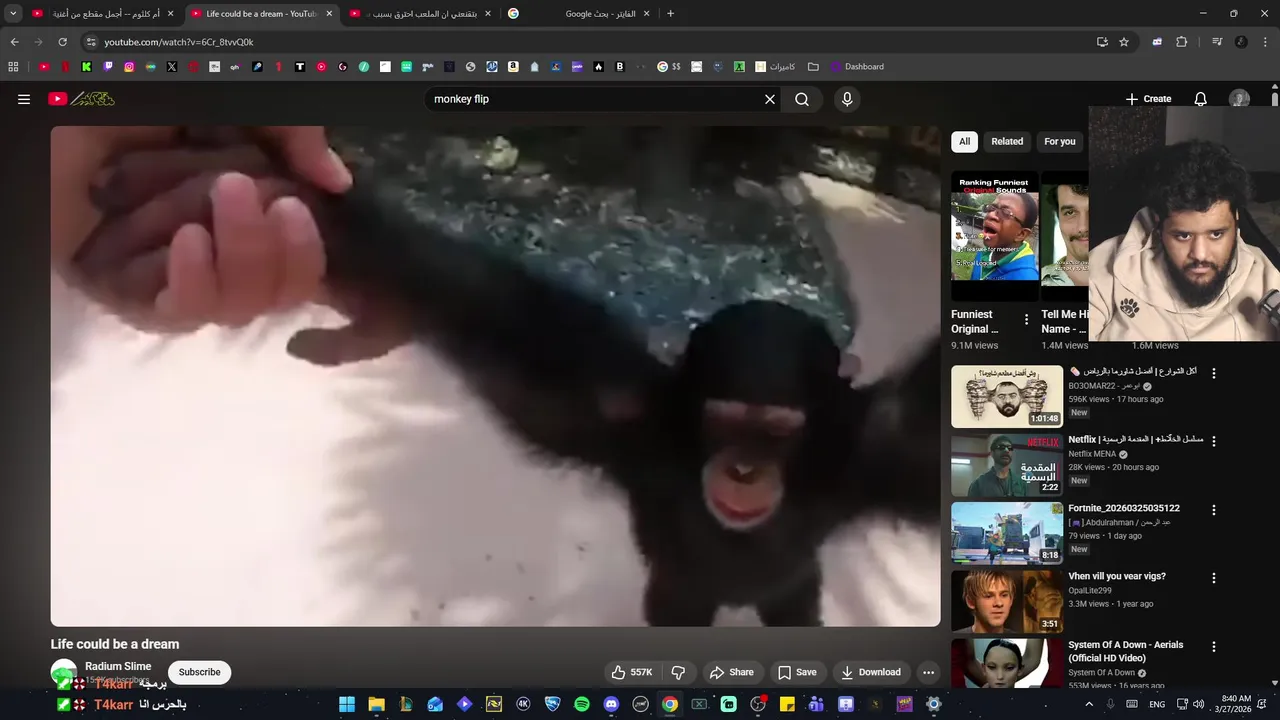Select the All filter chip

[964, 141]
